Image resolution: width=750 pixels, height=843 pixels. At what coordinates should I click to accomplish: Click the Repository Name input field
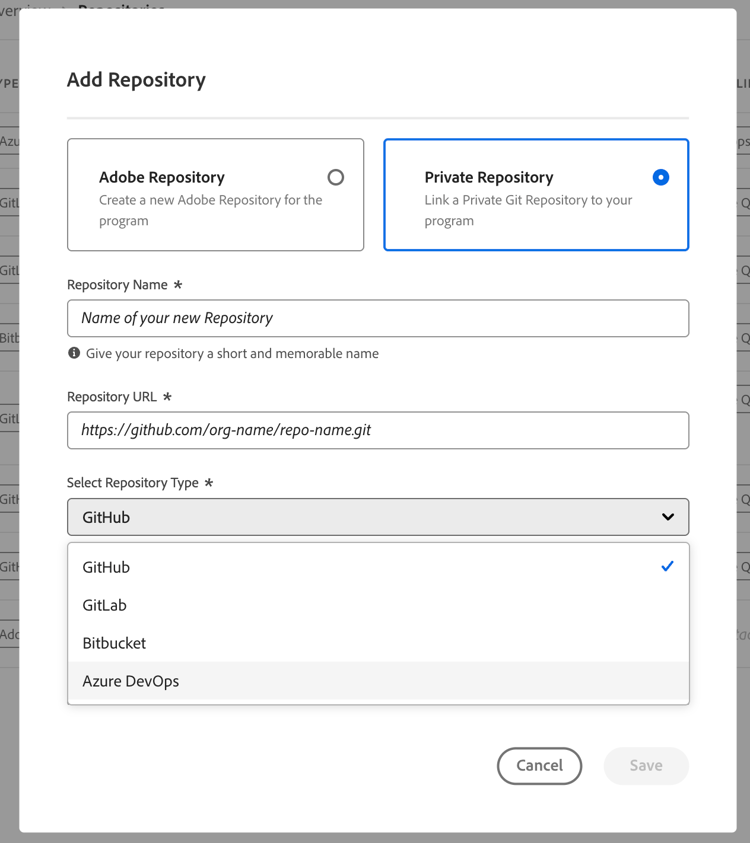[378, 318]
